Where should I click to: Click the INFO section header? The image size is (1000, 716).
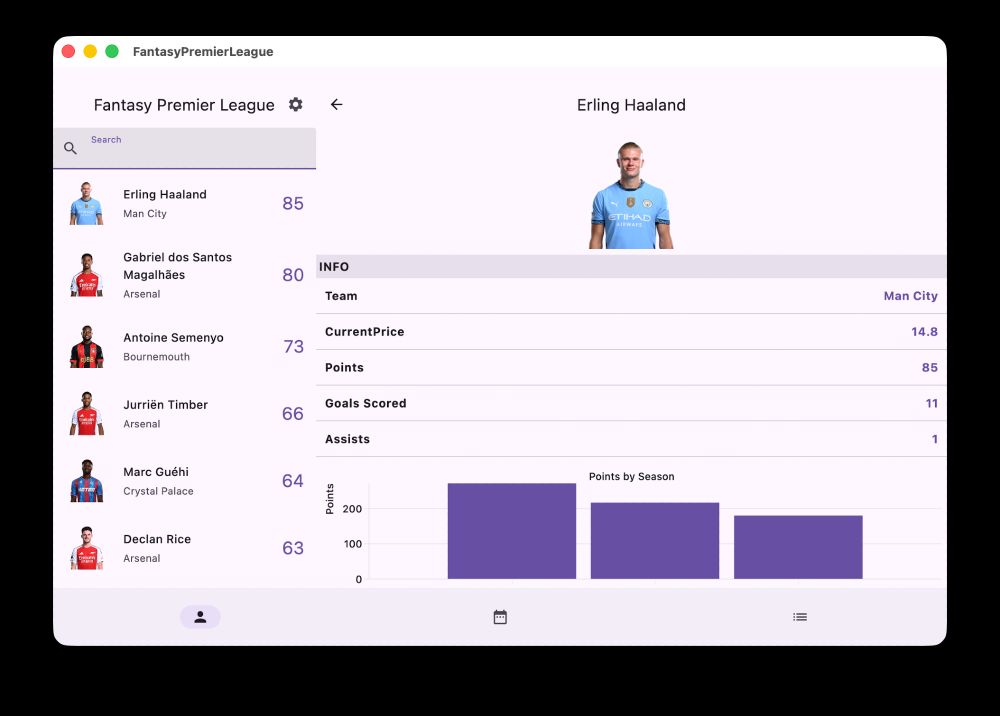click(631, 267)
